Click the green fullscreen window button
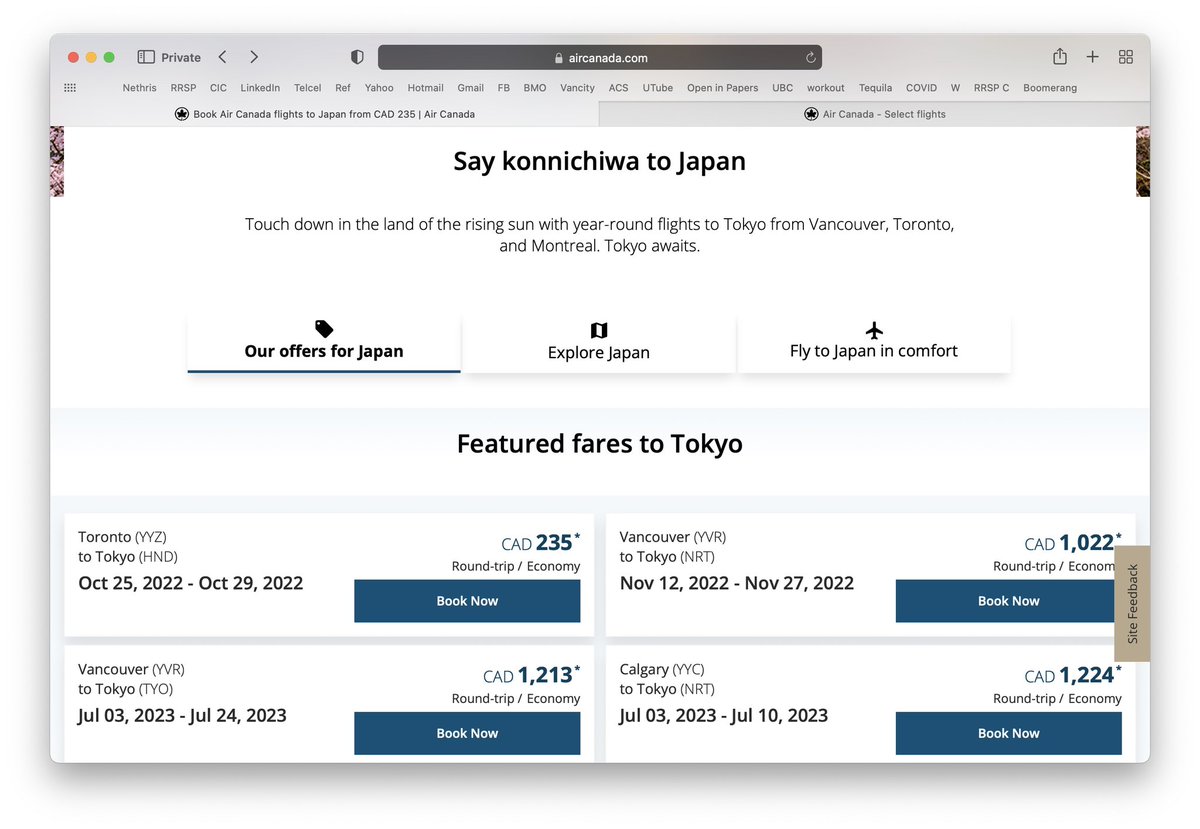This screenshot has height=829, width=1200. [109, 57]
